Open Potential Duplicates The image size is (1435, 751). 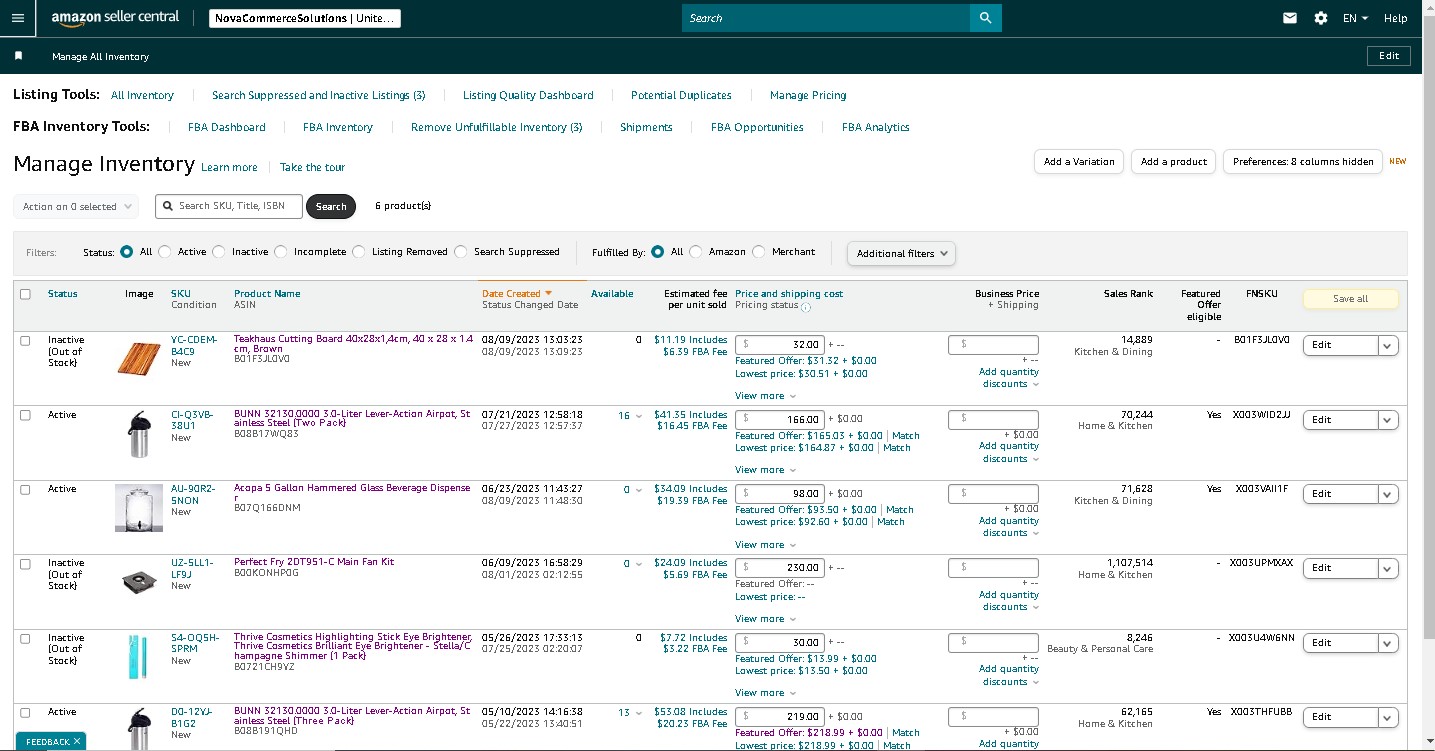[681, 95]
